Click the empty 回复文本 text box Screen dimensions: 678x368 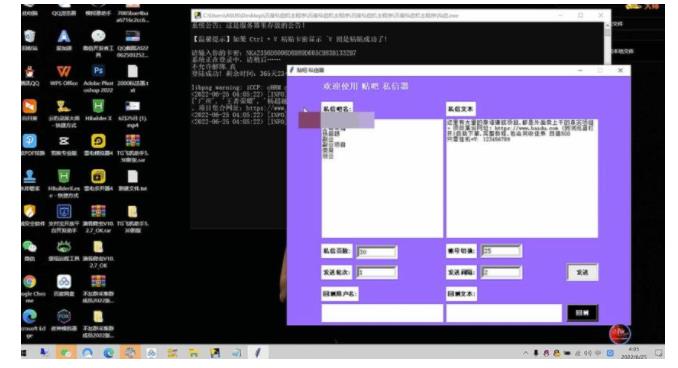click(x=504, y=313)
